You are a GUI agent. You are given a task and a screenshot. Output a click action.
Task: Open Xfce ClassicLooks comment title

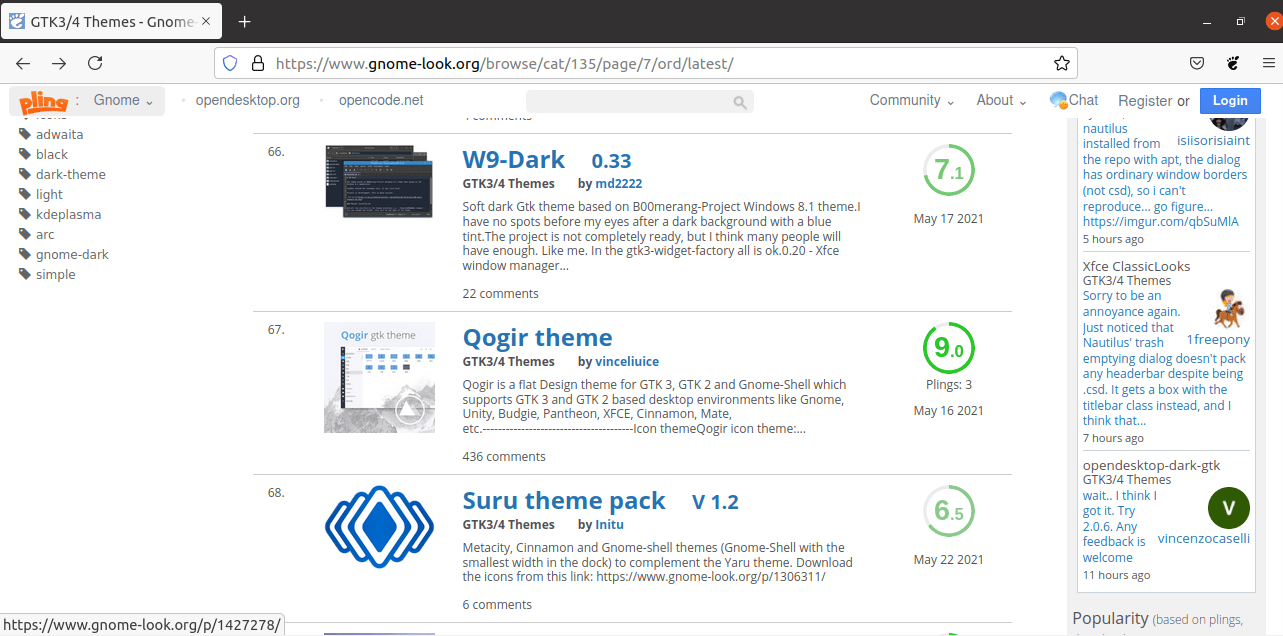pyautogui.click(x=1137, y=266)
